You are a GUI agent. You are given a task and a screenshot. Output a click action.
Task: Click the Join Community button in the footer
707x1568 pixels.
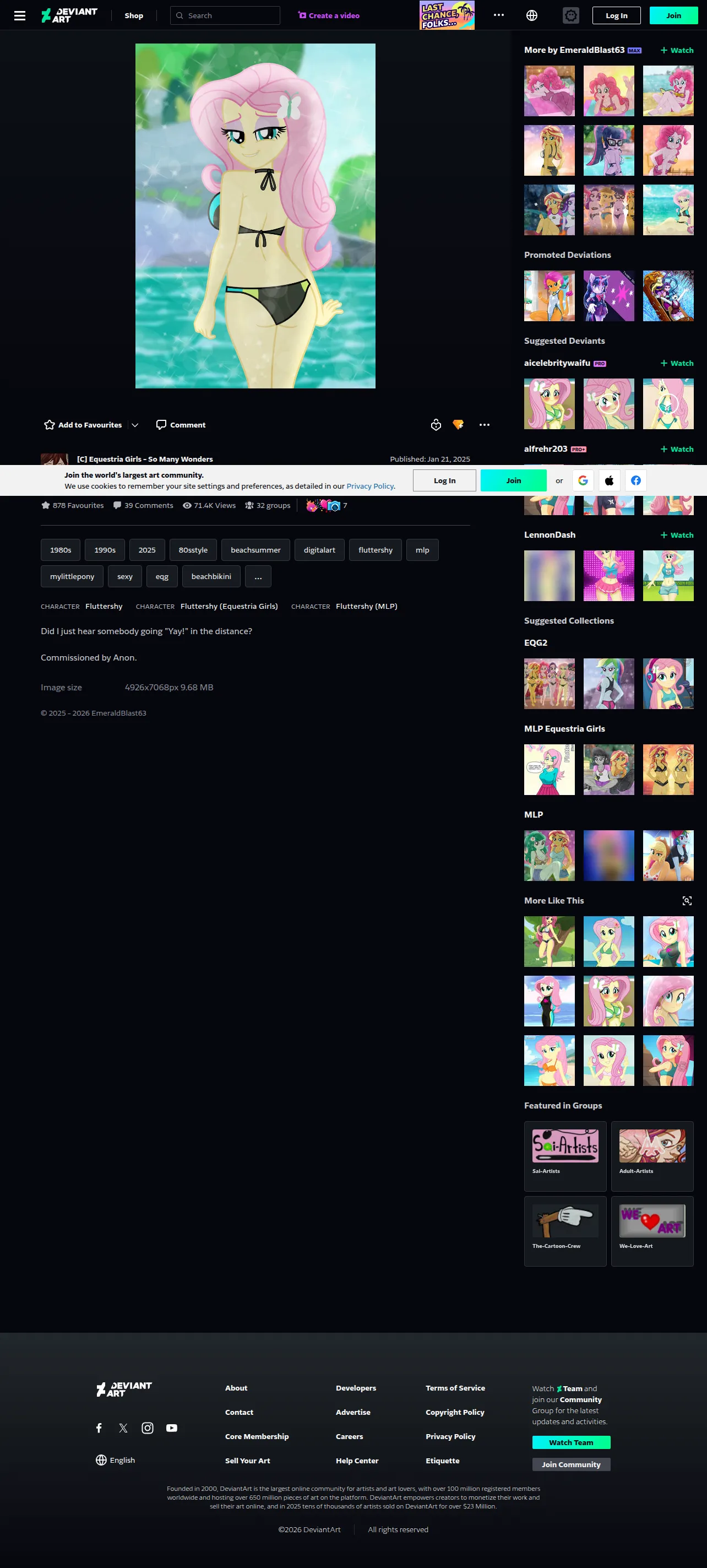pos(572,1464)
